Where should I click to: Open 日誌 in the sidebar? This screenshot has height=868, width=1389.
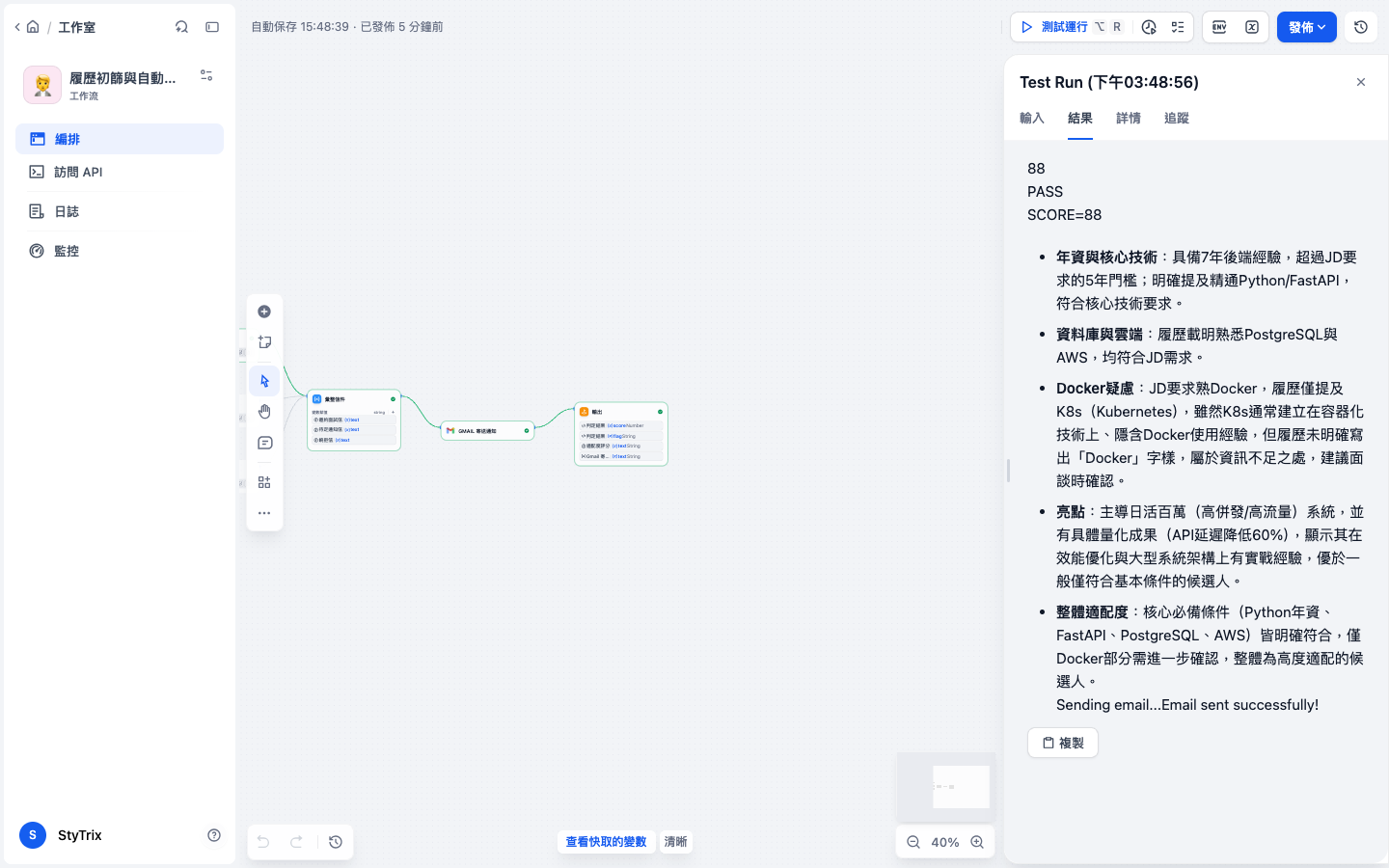coord(120,211)
